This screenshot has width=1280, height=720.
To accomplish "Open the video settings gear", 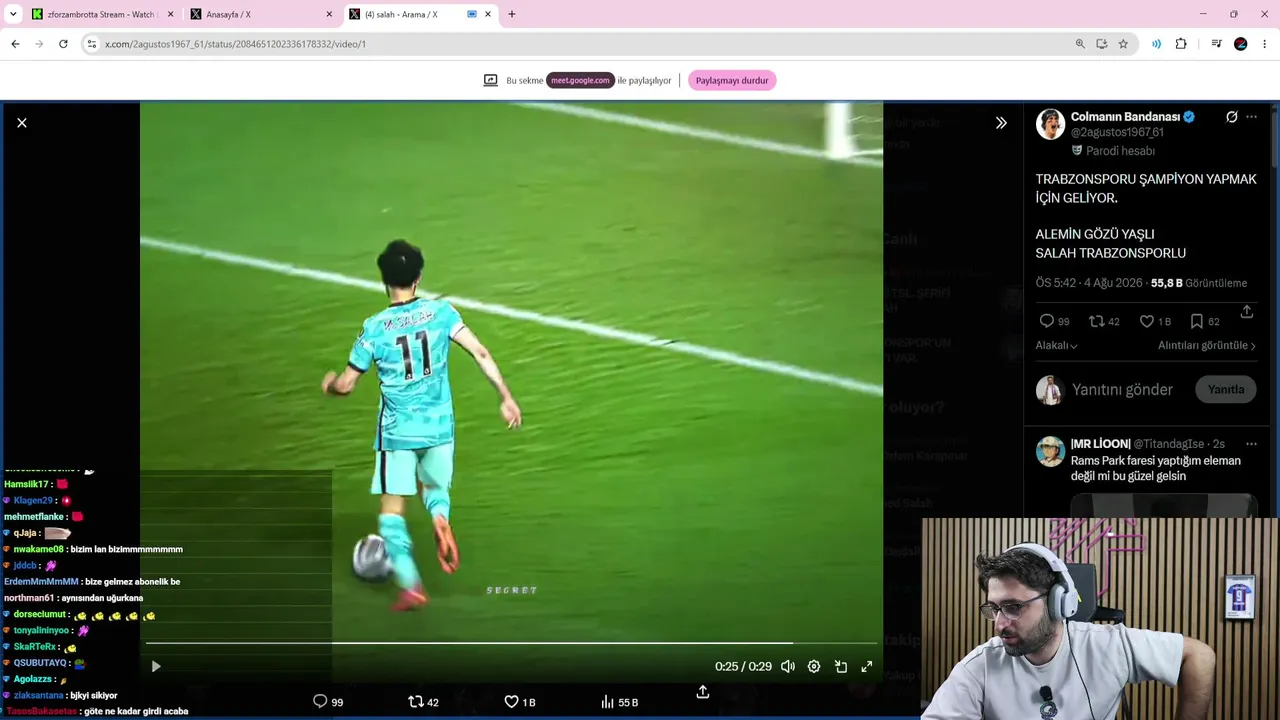I will click(814, 666).
